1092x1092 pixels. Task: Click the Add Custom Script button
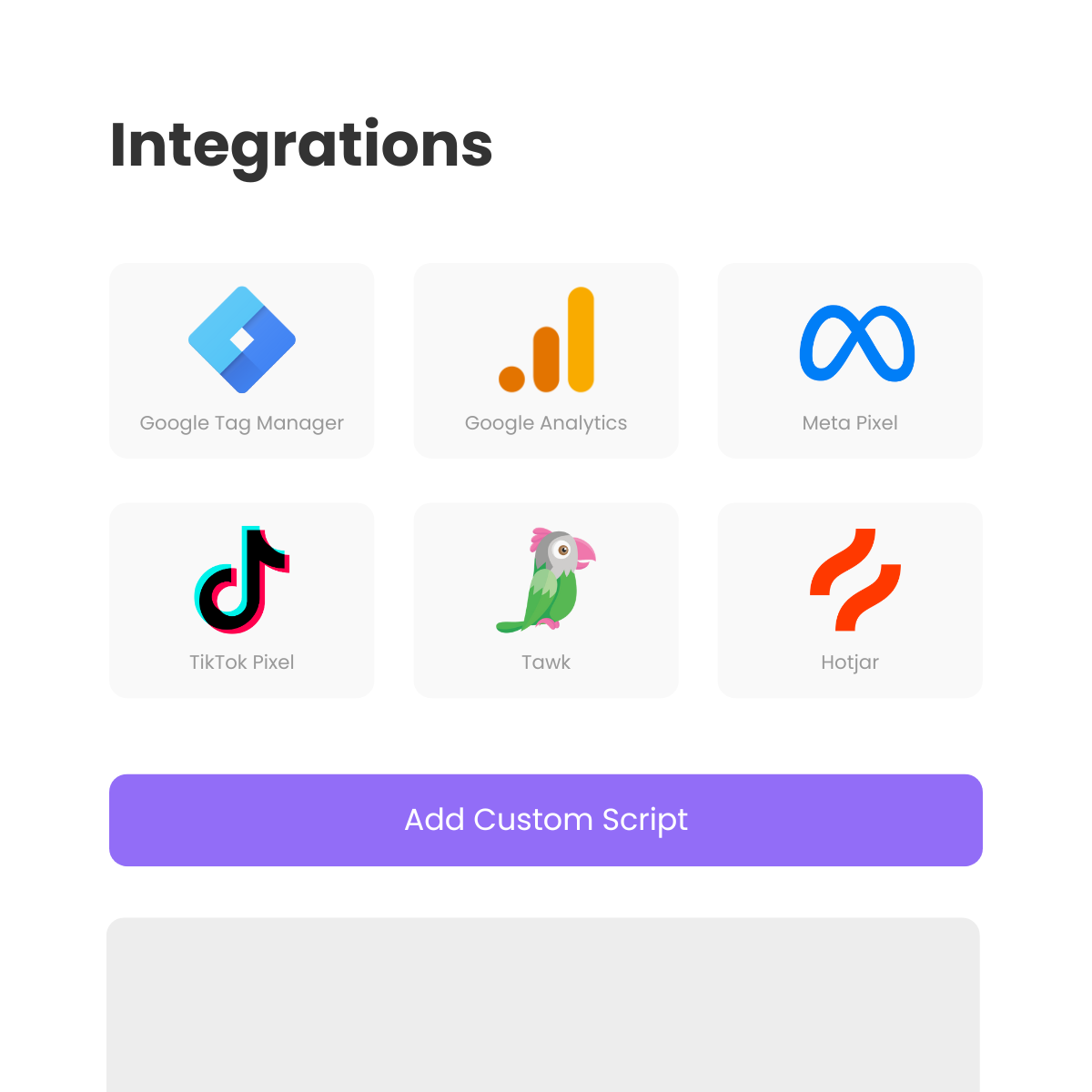(x=546, y=820)
